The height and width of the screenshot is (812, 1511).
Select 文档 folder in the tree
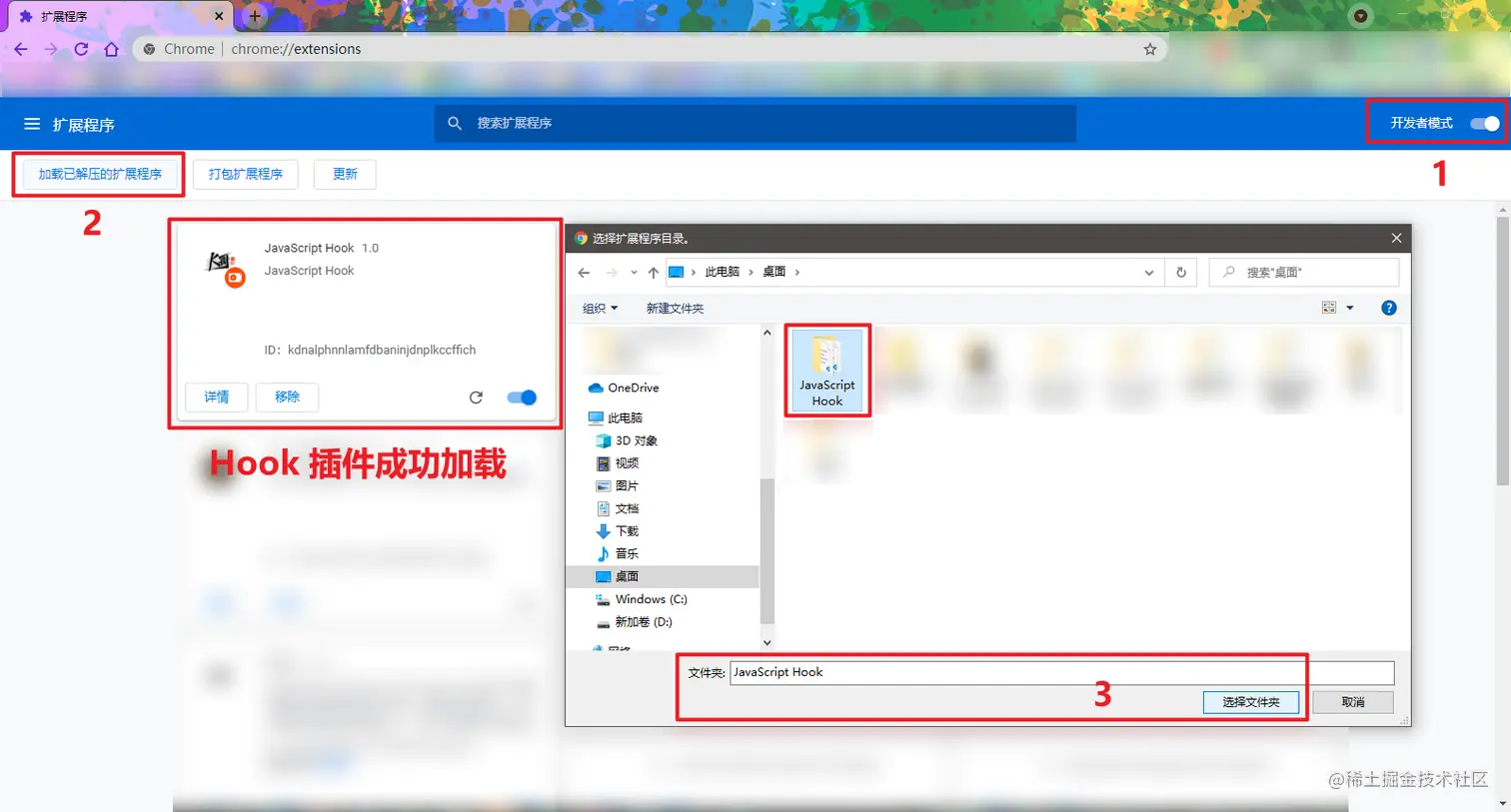tap(618, 508)
